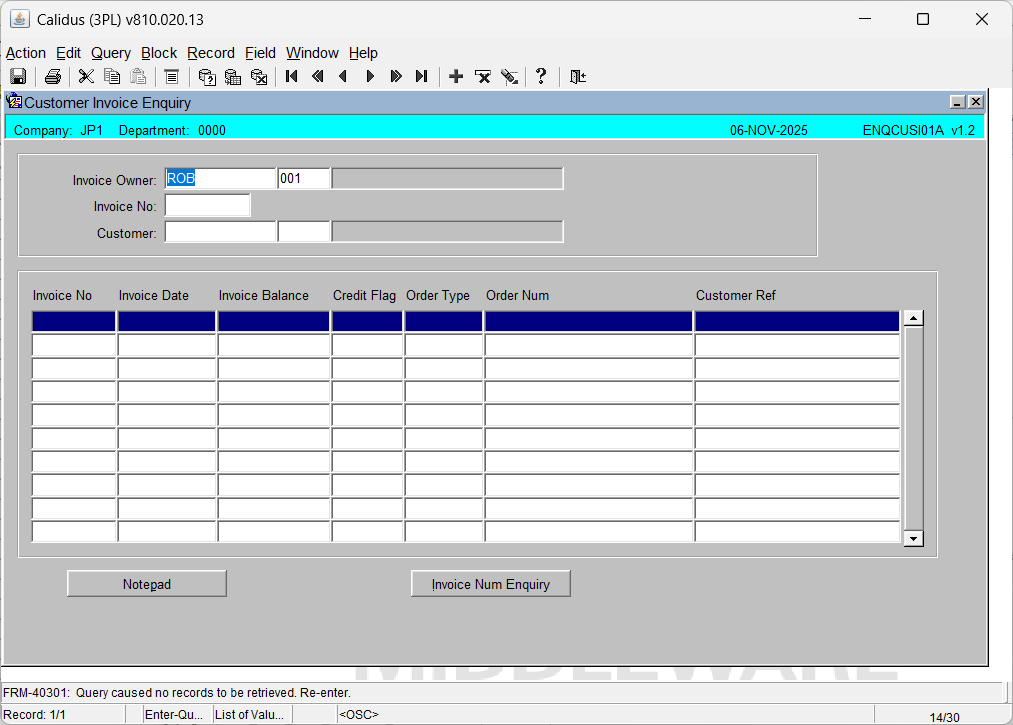This screenshot has height=725, width=1013.
Task: Click the Enter Query toolbar icon
Action: [x=207, y=77]
